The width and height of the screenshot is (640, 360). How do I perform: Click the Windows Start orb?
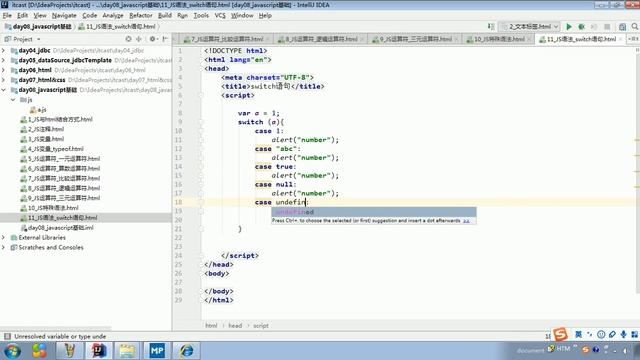(13, 351)
